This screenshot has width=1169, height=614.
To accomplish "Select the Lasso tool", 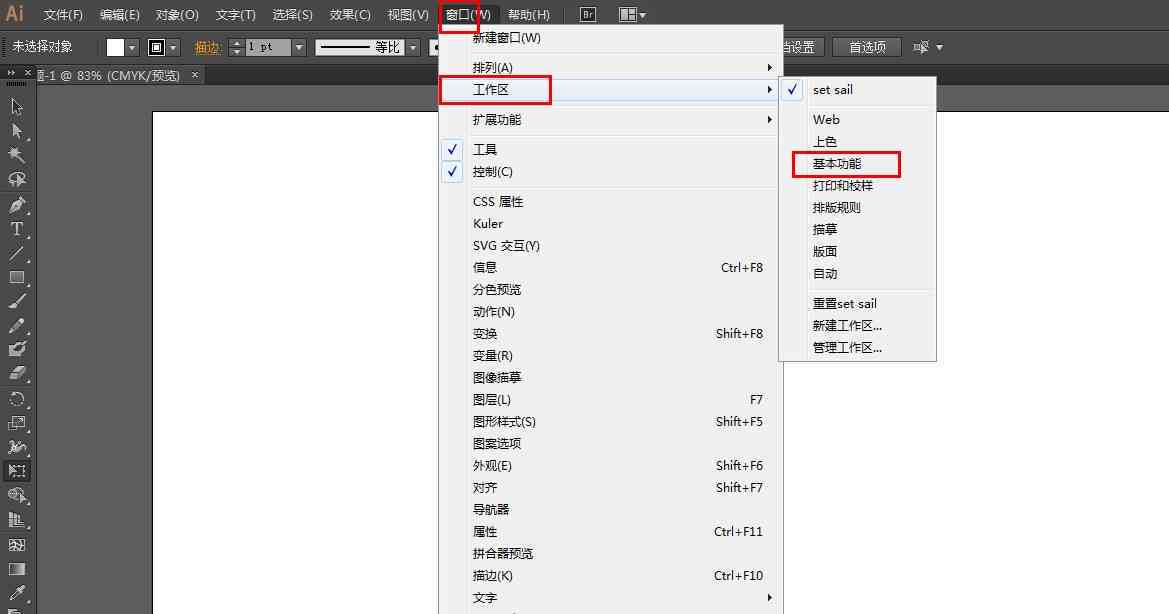I will click(17, 180).
